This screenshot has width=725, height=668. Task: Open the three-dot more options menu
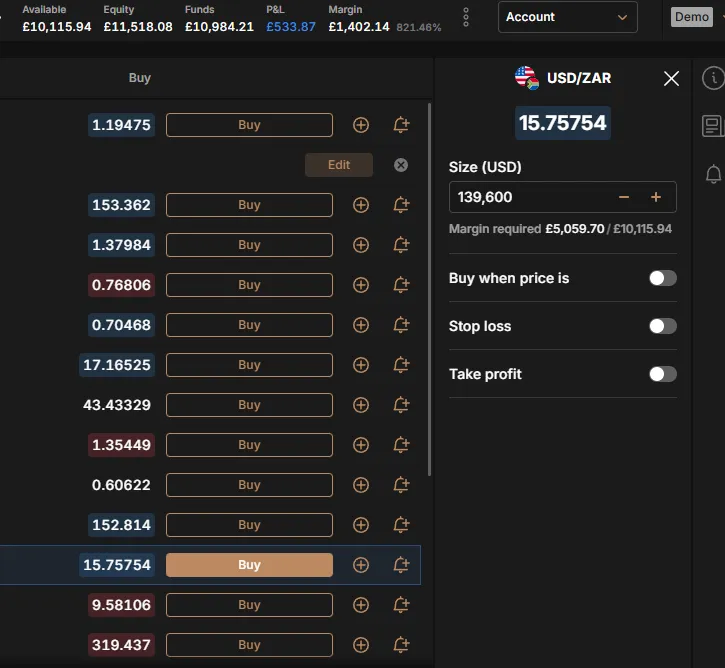pyautogui.click(x=466, y=17)
